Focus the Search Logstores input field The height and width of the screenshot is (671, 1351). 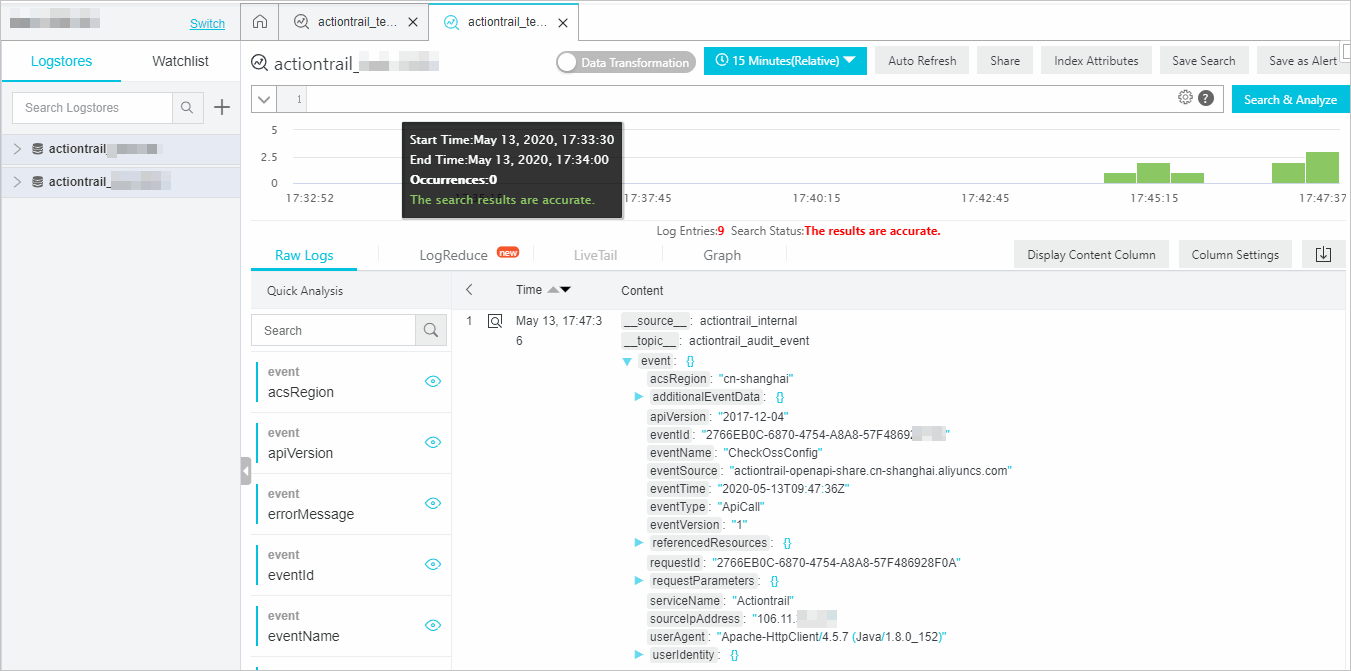(x=92, y=108)
